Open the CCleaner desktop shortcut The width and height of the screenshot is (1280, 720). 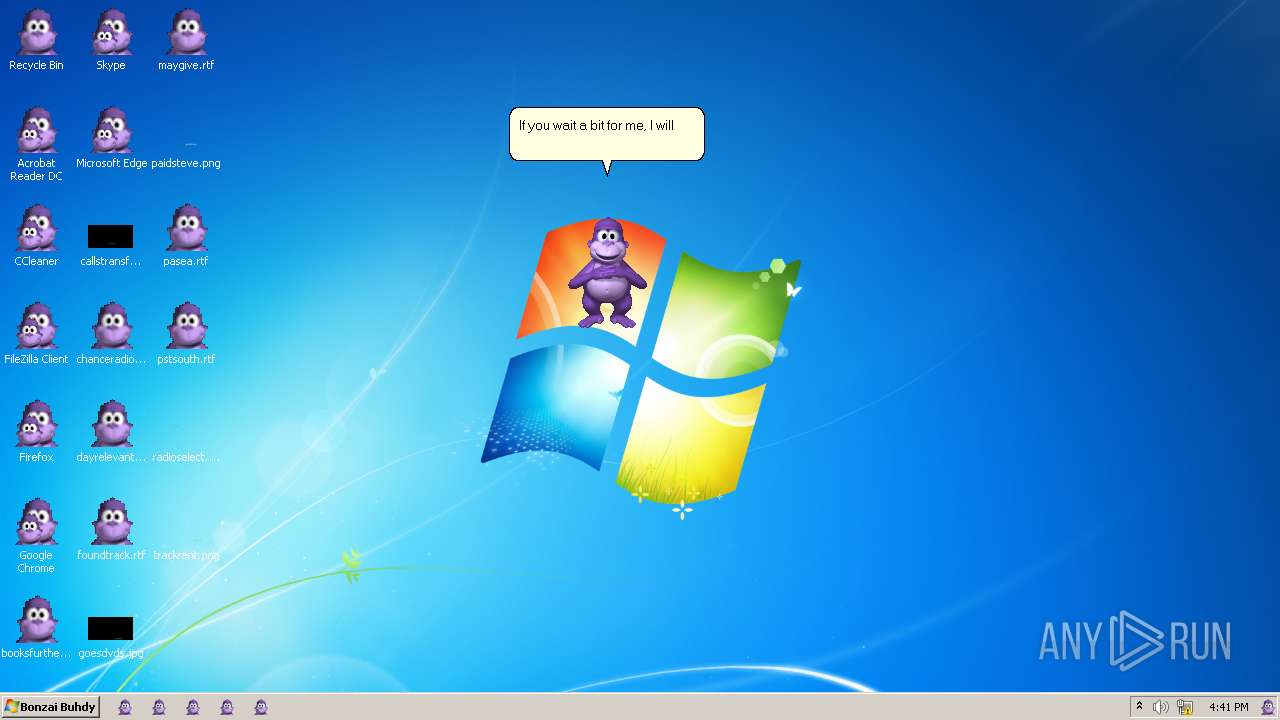(36, 229)
